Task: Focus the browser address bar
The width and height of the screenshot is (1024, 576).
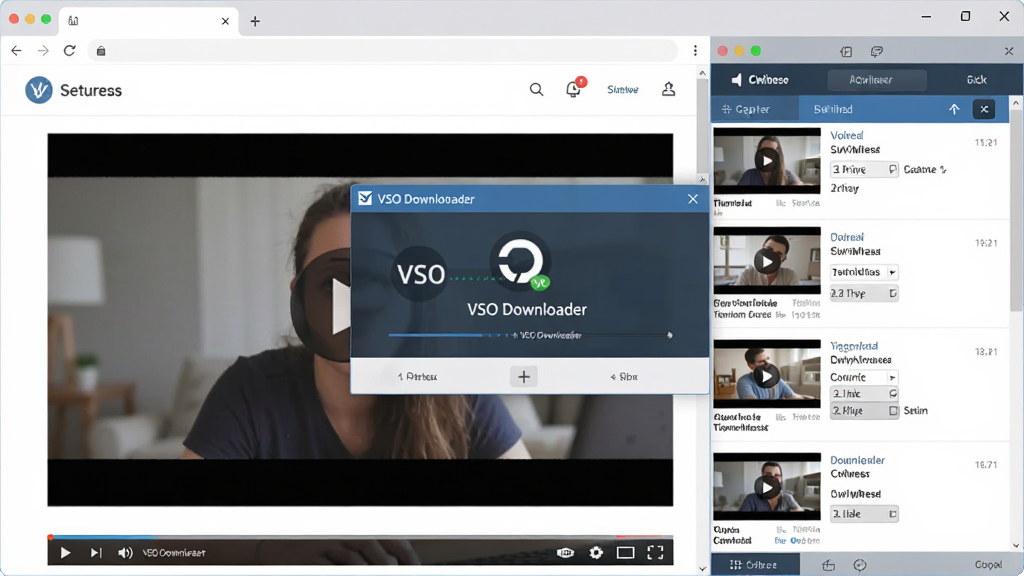Action: [x=383, y=50]
